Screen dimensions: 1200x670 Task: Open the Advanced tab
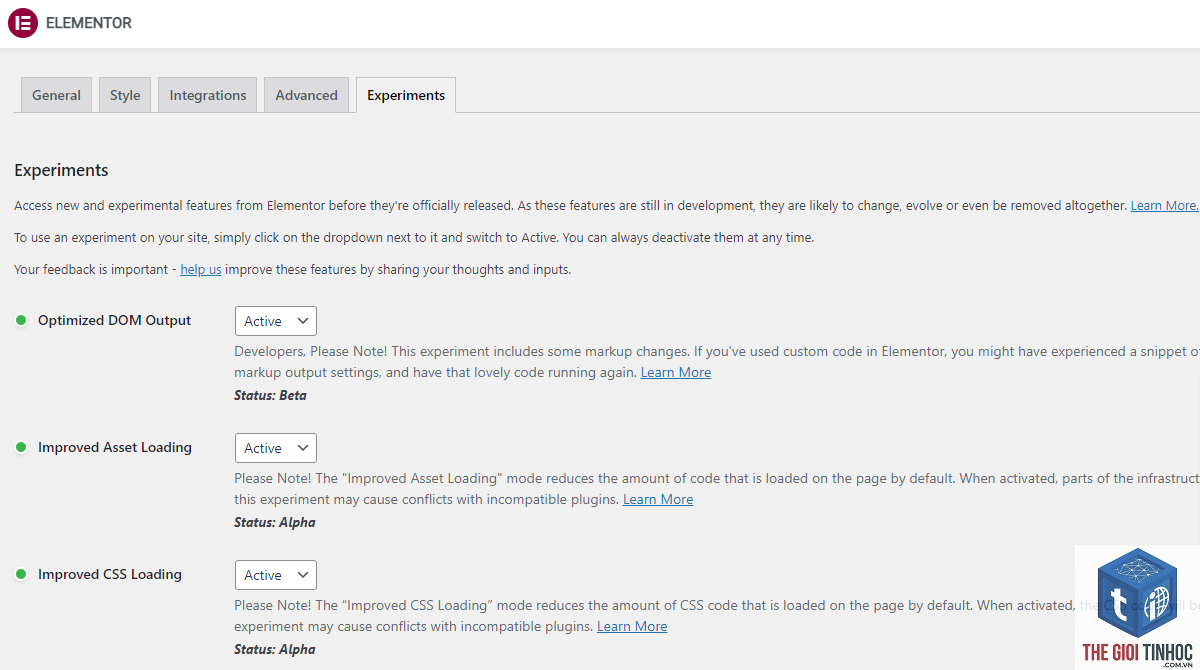pos(306,95)
